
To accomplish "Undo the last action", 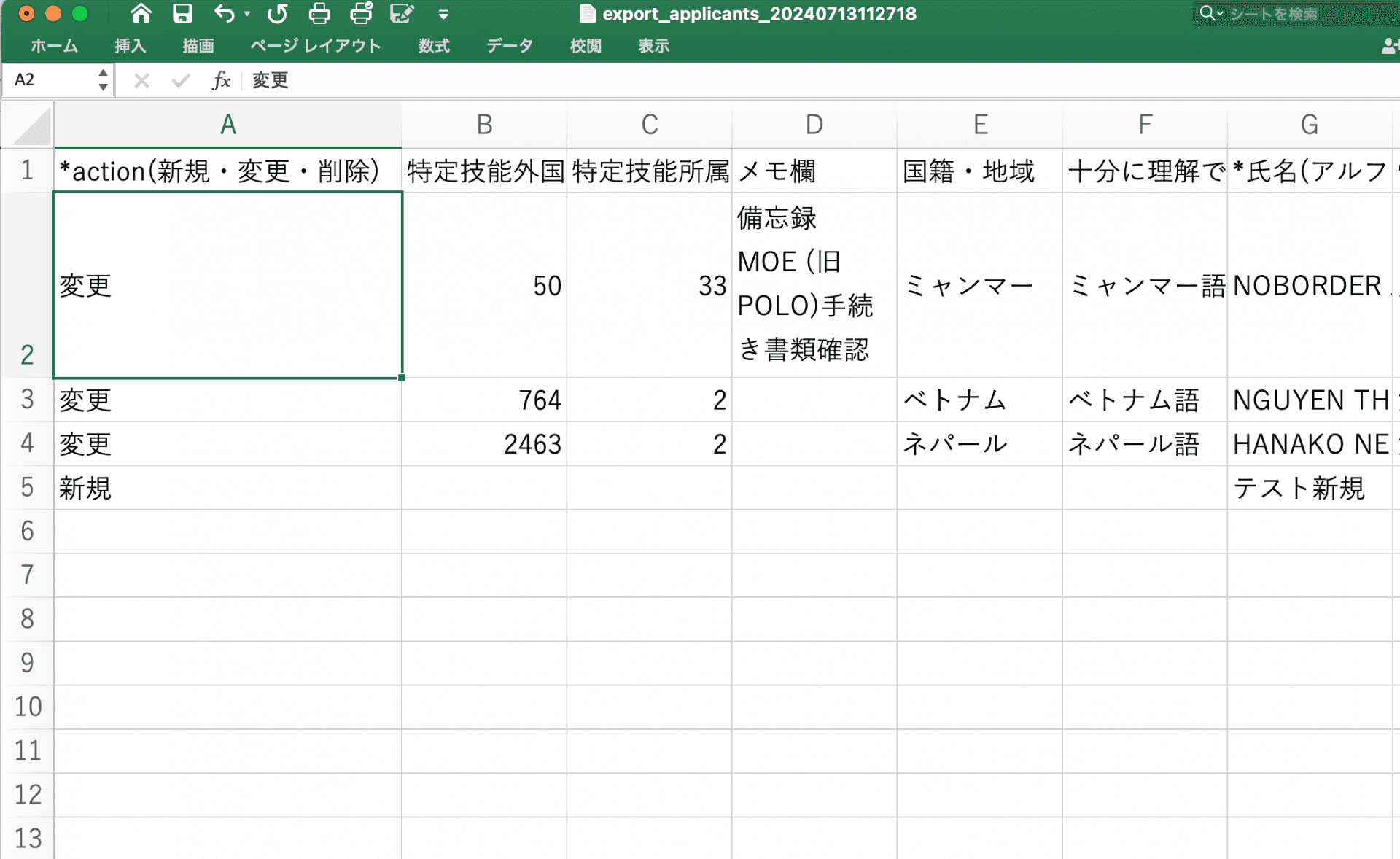I will coord(224,13).
